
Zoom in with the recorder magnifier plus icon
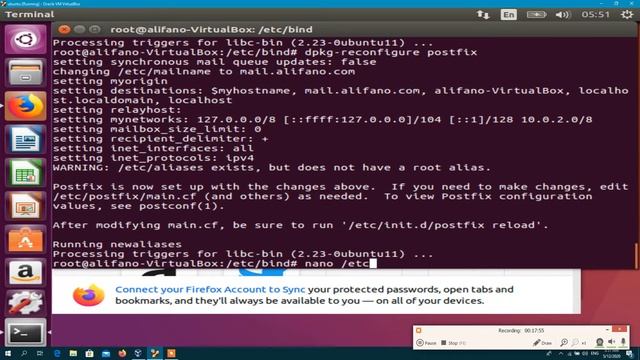tap(564, 343)
